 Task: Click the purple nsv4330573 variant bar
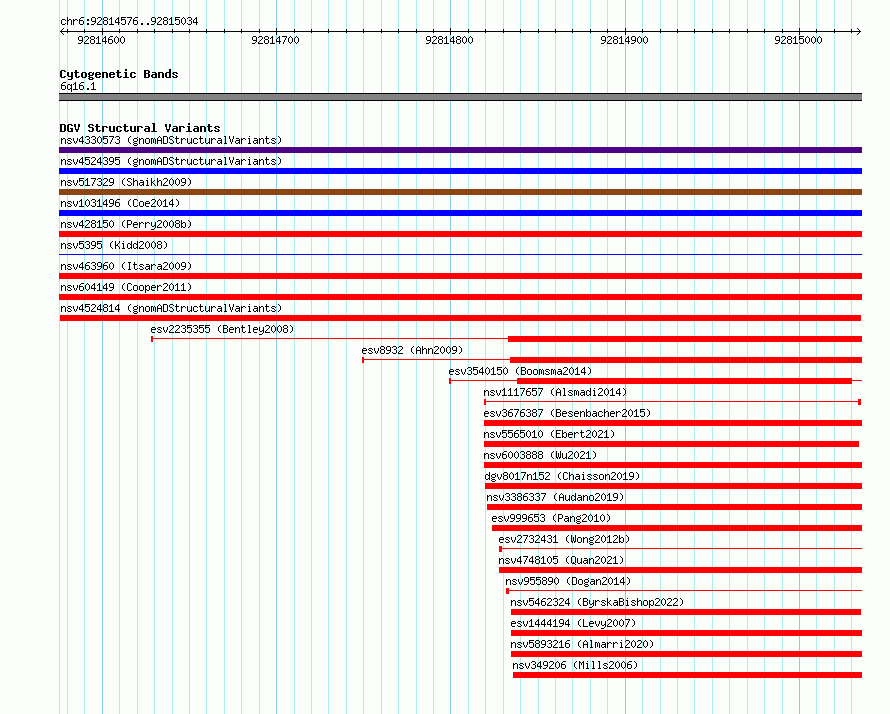[460, 150]
